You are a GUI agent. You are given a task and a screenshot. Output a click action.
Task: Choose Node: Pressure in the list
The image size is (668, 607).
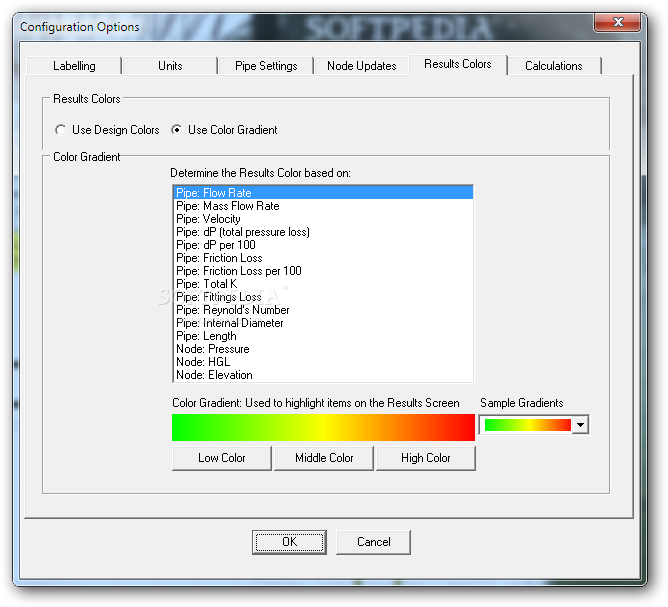(323, 349)
